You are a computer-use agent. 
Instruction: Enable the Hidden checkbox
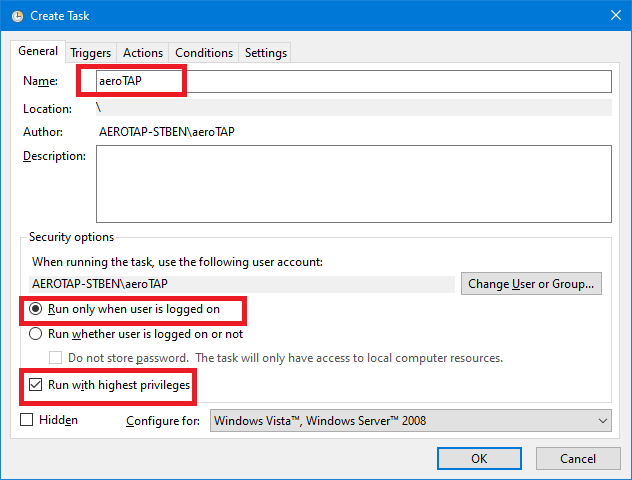point(27,420)
